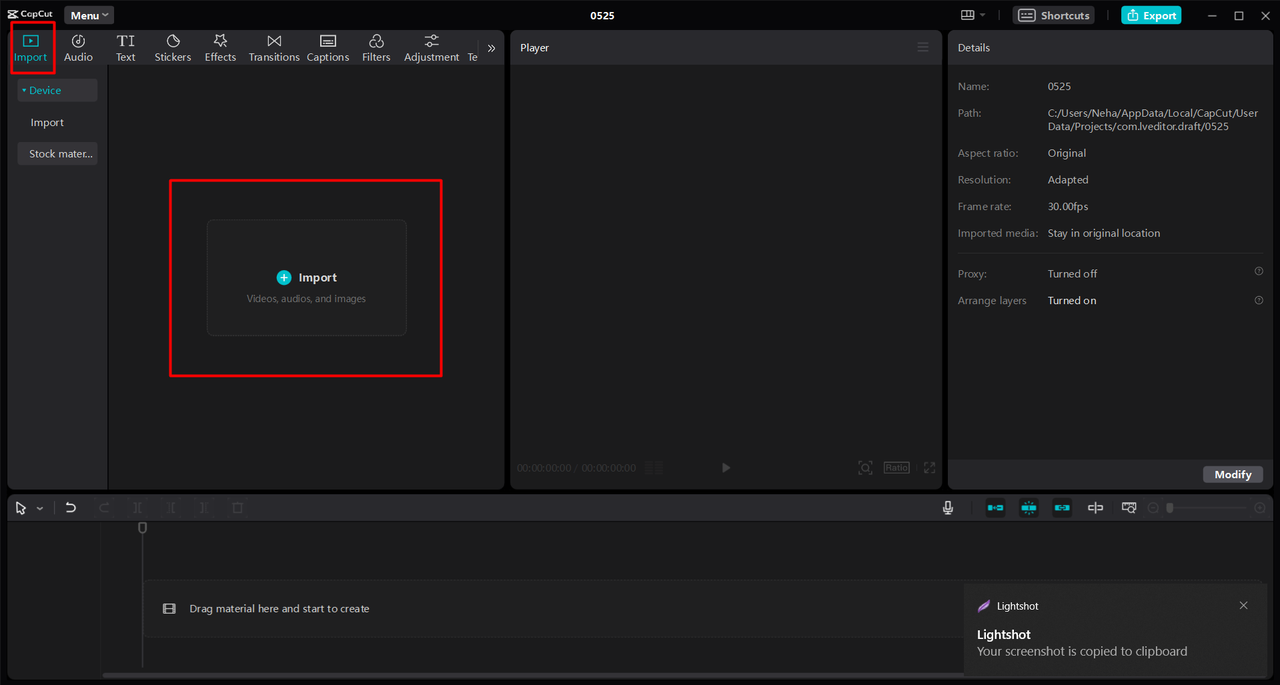Show Proxy help info icon
1280x685 pixels.
coord(1259,272)
